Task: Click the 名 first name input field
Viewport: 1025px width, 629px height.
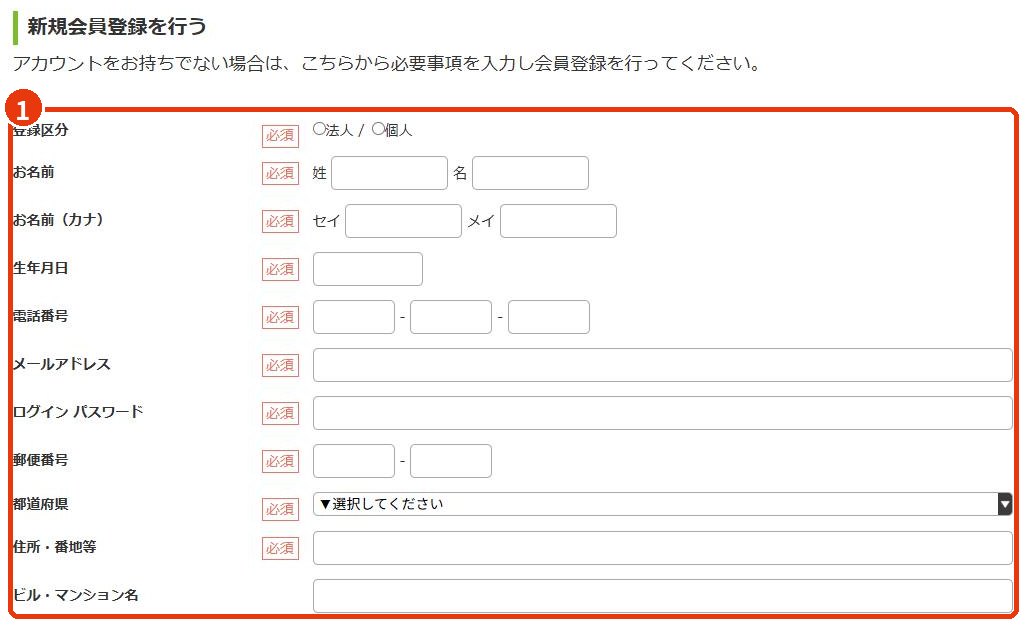Action: point(530,173)
